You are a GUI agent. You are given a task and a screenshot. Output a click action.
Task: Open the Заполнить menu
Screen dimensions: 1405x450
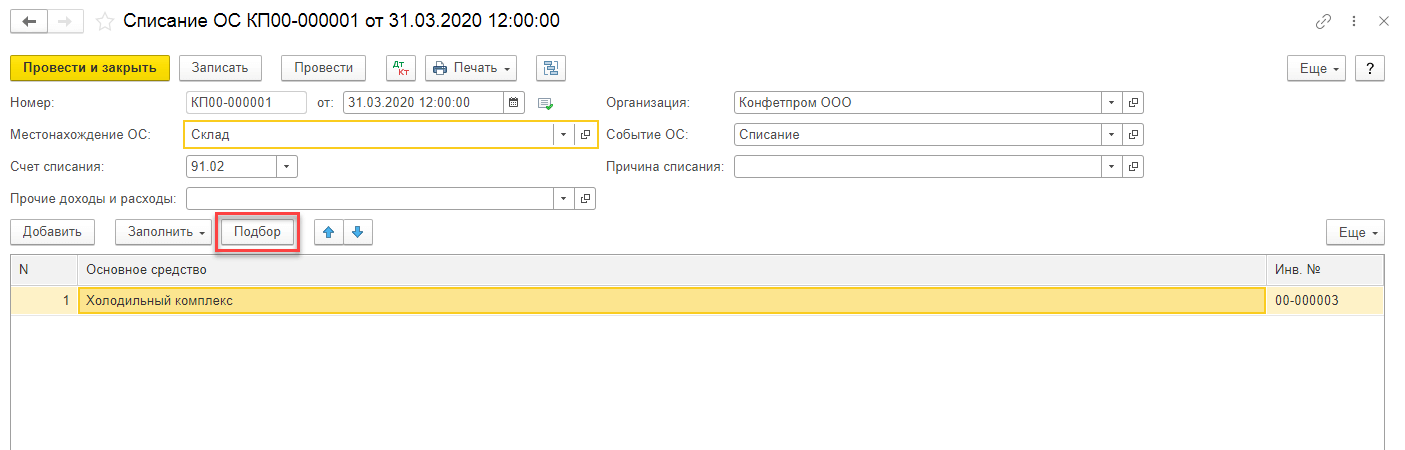(x=163, y=232)
